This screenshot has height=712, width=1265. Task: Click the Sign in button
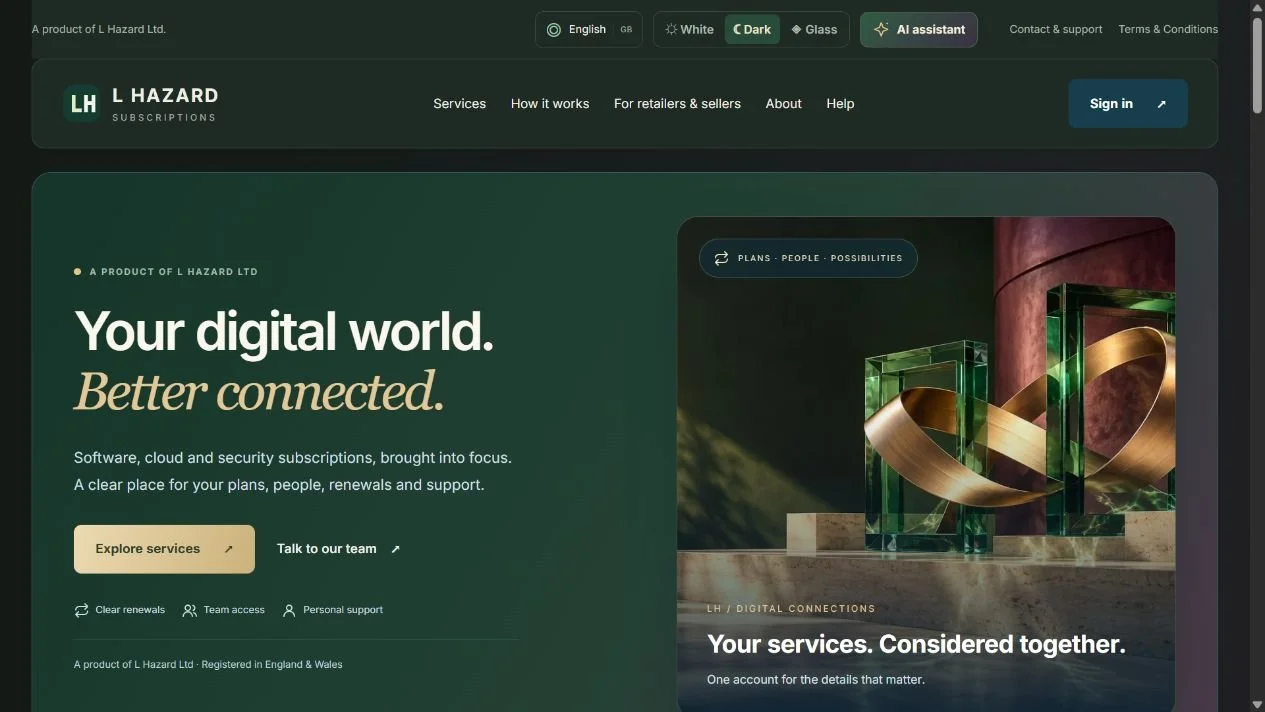pyautogui.click(x=1128, y=104)
